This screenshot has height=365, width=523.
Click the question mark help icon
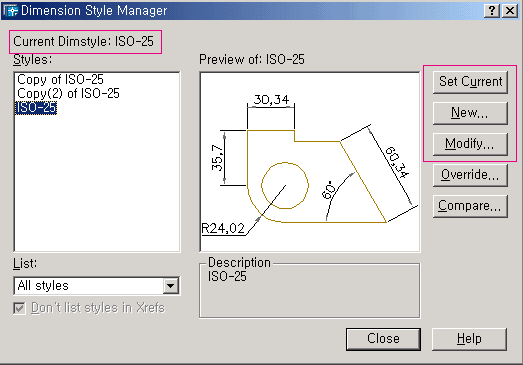(492, 11)
